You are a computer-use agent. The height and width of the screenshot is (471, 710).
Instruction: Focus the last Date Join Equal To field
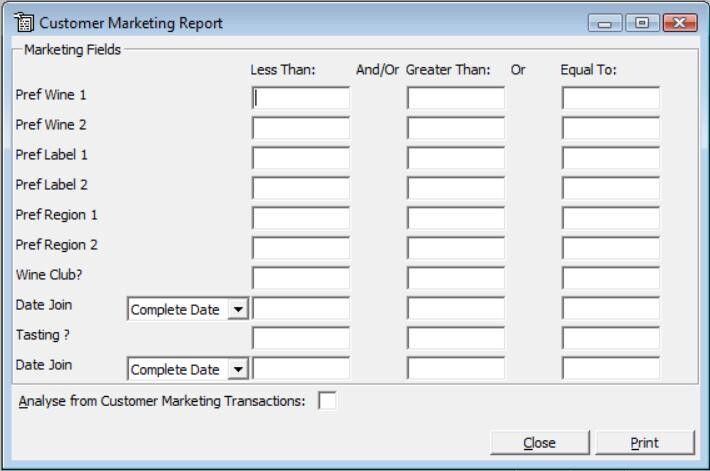(x=611, y=368)
